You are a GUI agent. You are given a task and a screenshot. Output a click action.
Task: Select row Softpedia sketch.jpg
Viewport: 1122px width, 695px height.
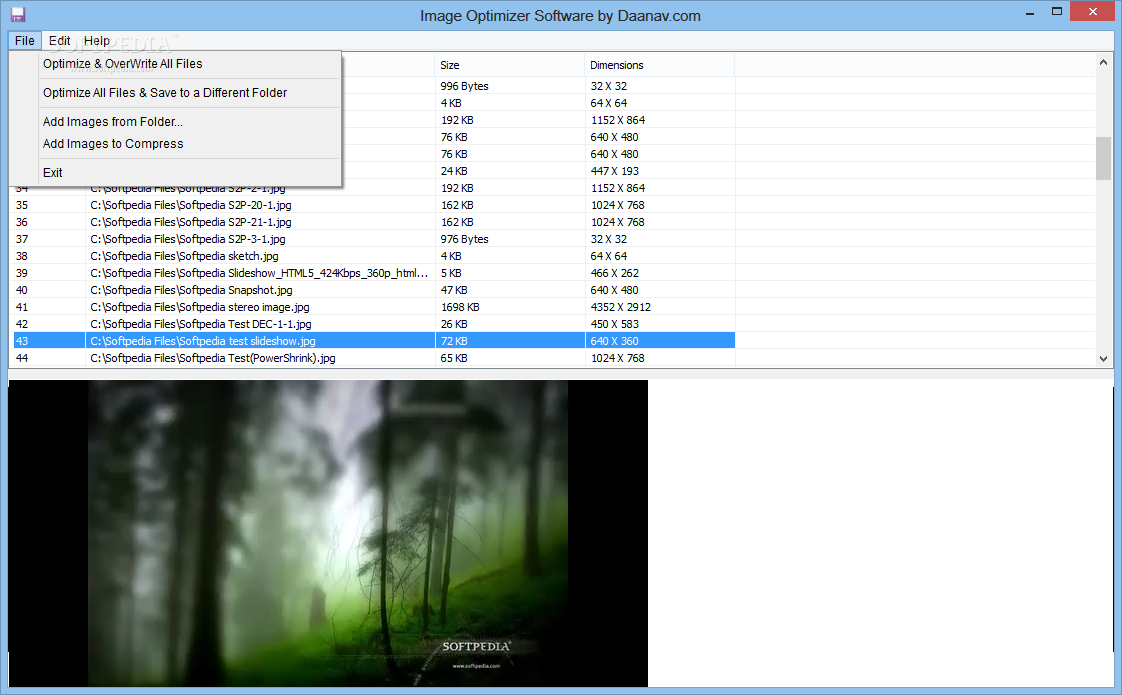coord(374,256)
